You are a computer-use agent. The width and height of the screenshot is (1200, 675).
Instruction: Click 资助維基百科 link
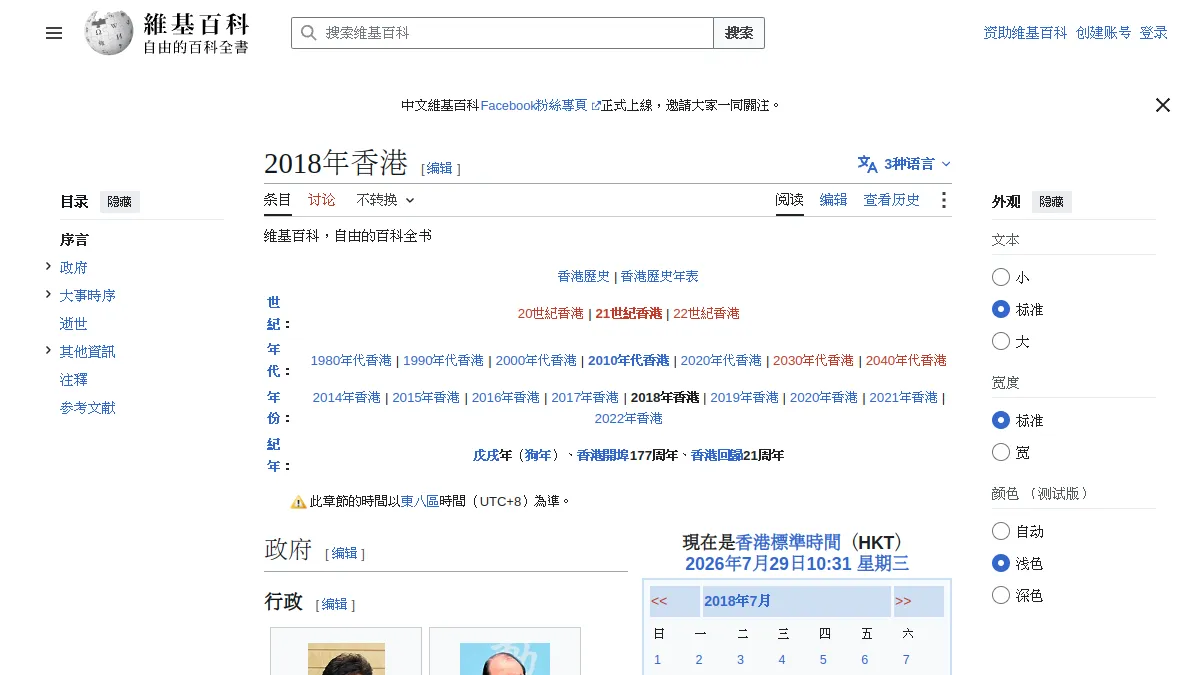tap(1026, 33)
